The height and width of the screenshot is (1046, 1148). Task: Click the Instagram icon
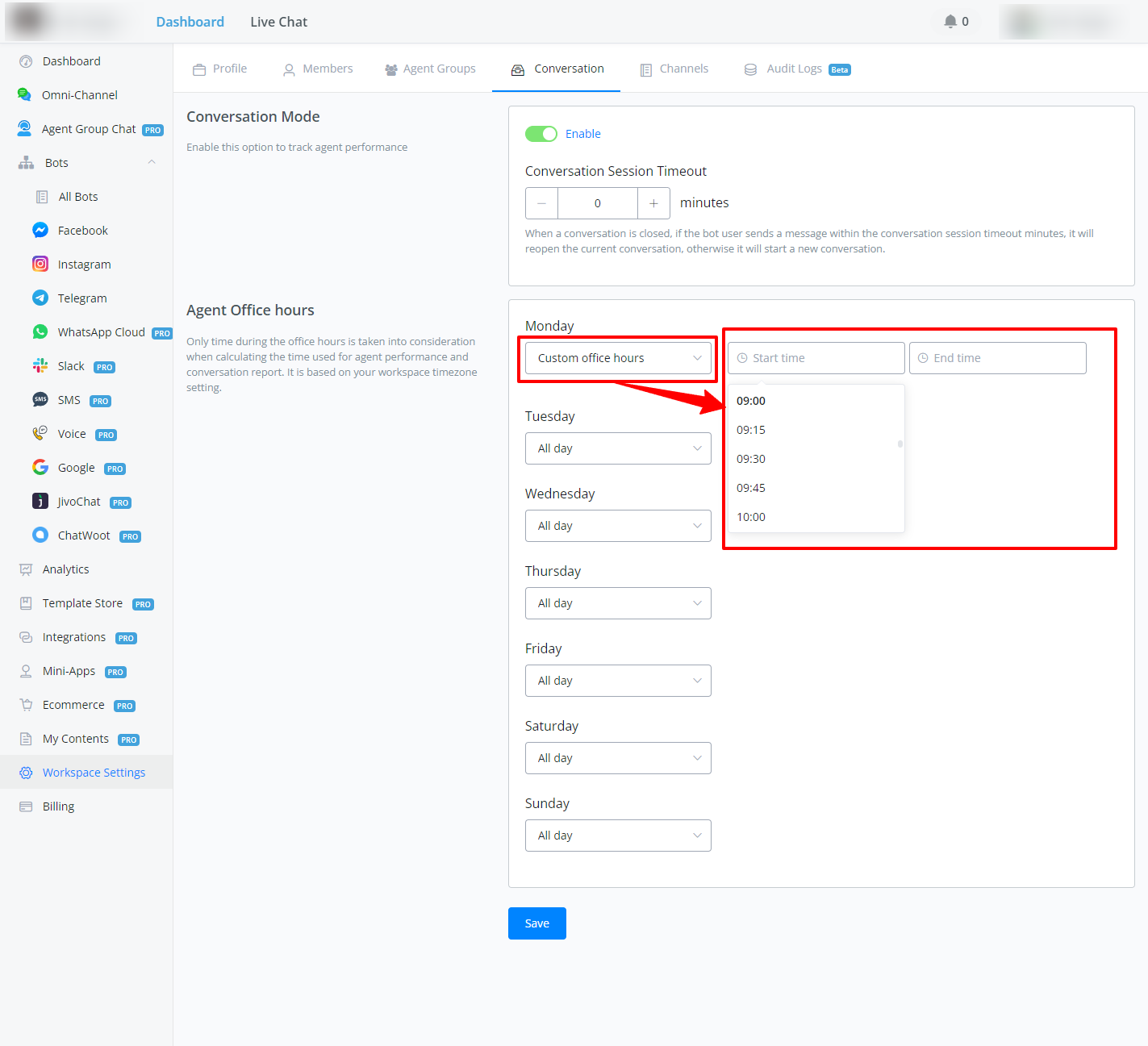coord(40,265)
